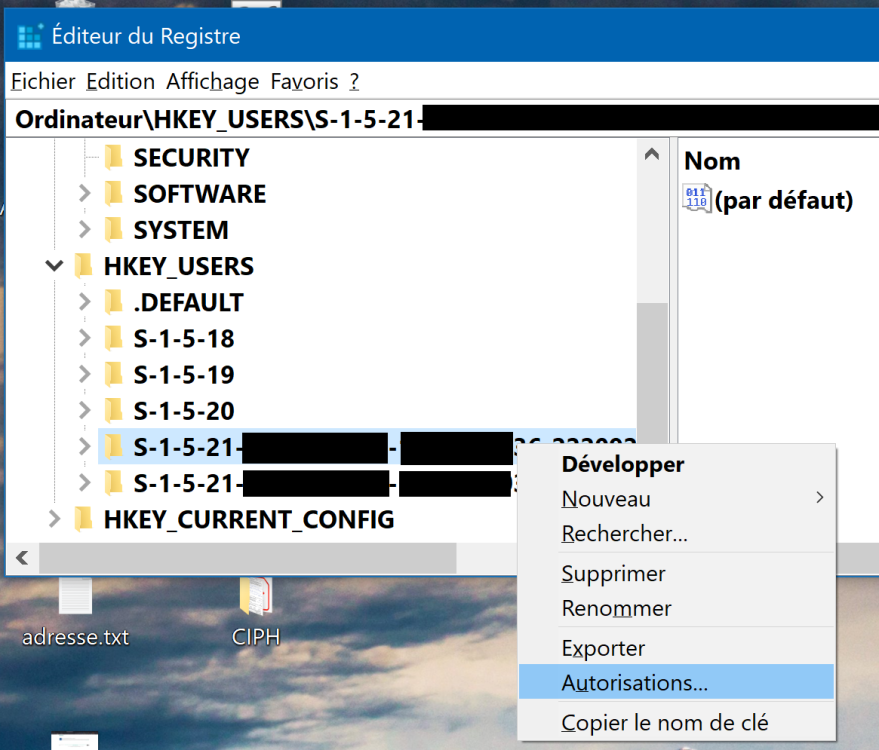Expand the SOFTWARE key
The image size is (879, 750).
pos(85,193)
